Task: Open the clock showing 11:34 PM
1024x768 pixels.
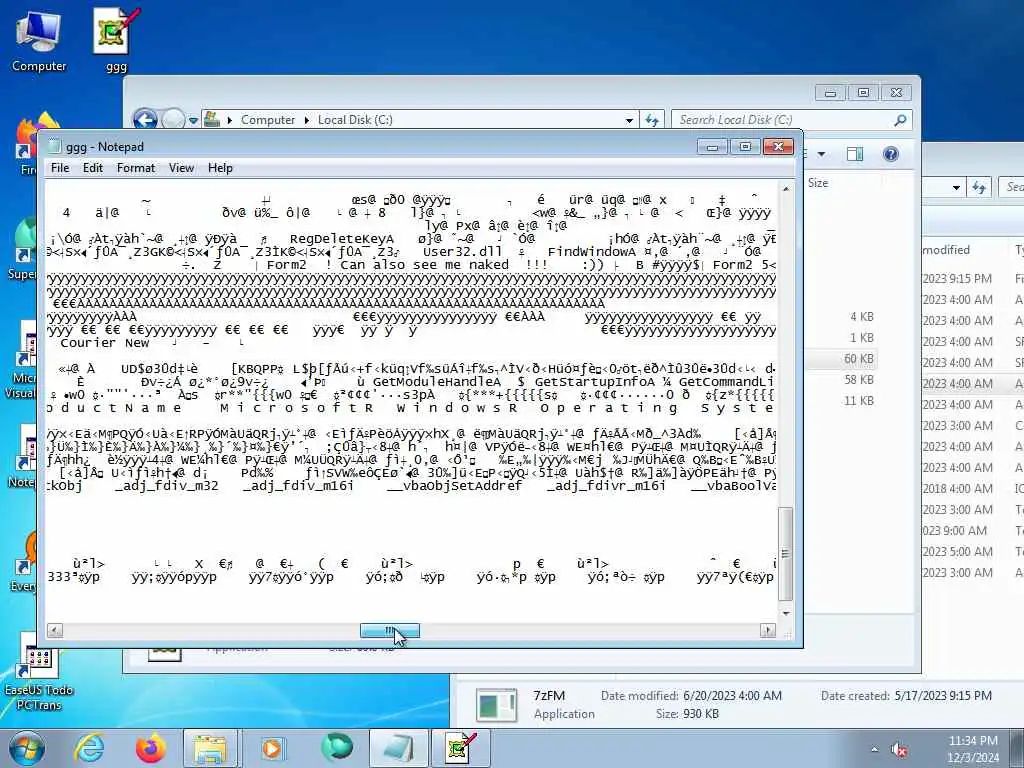Action: [x=973, y=749]
